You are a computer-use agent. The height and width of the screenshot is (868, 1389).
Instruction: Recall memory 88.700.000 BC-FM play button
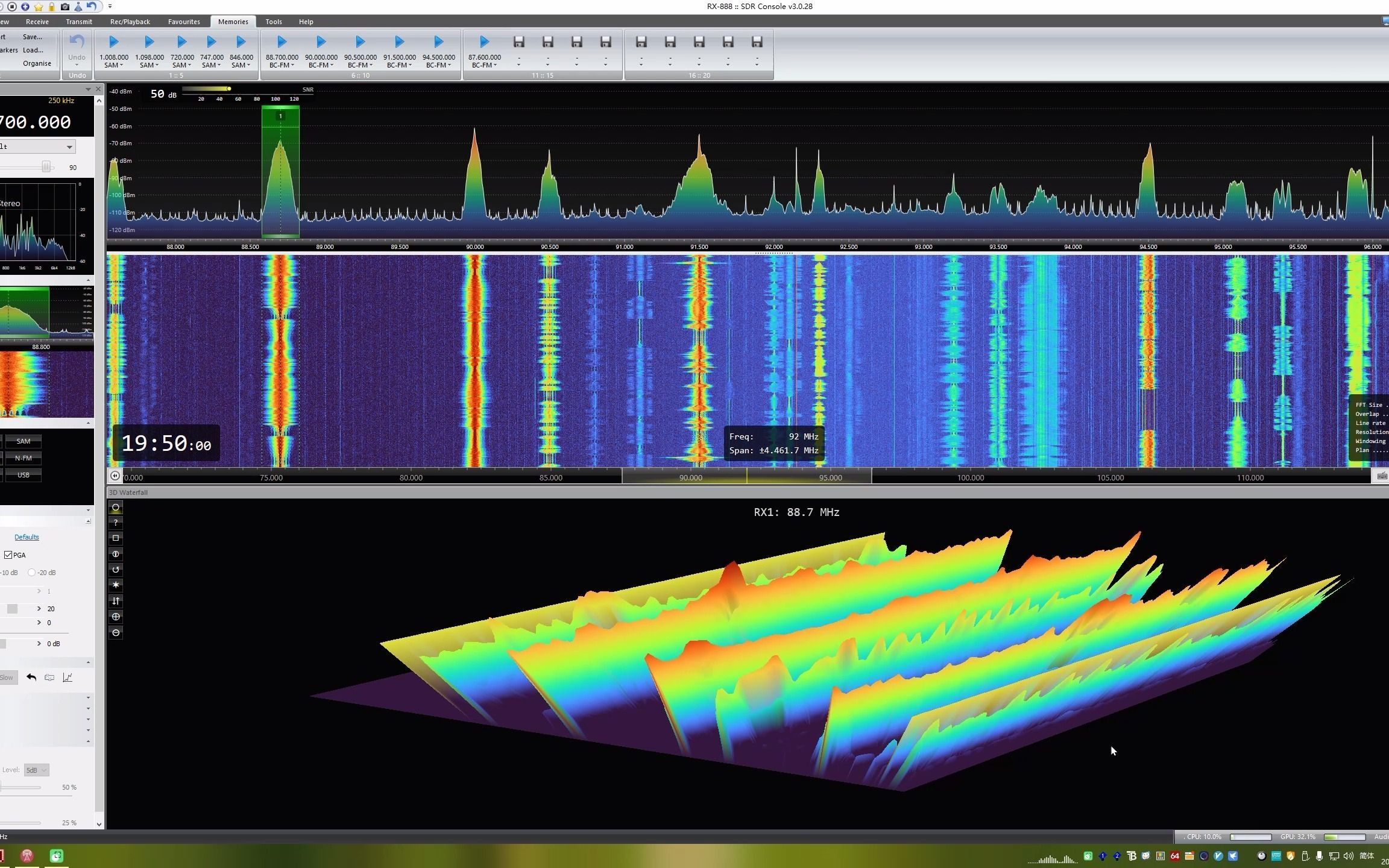[x=282, y=42]
